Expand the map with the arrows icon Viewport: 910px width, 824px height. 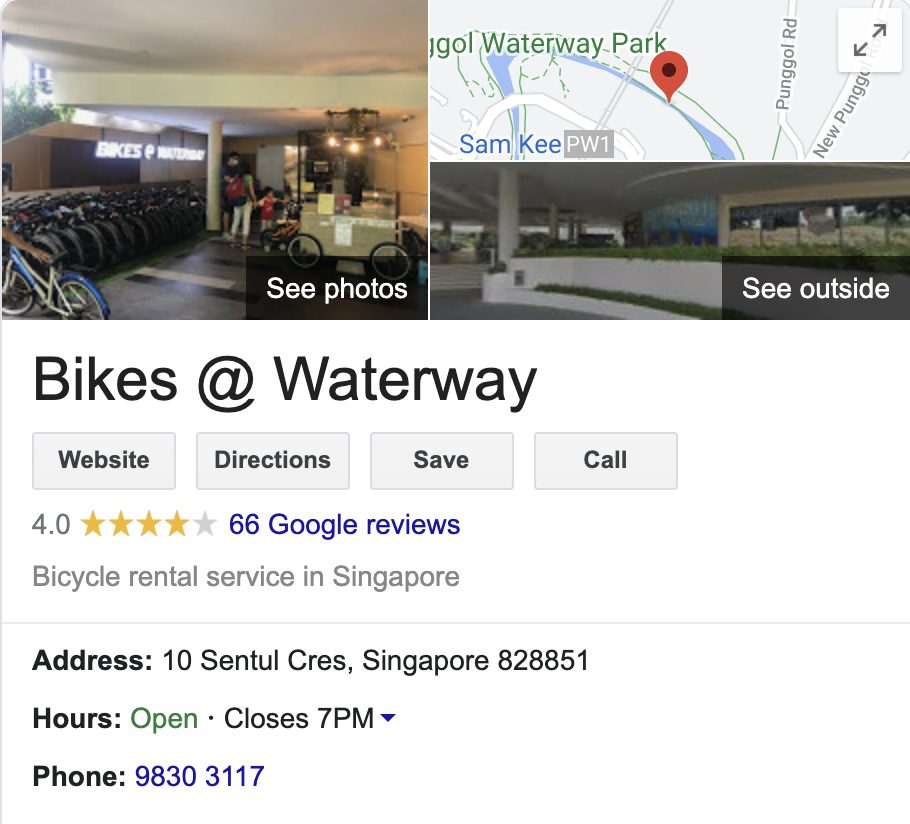pos(870,40)
